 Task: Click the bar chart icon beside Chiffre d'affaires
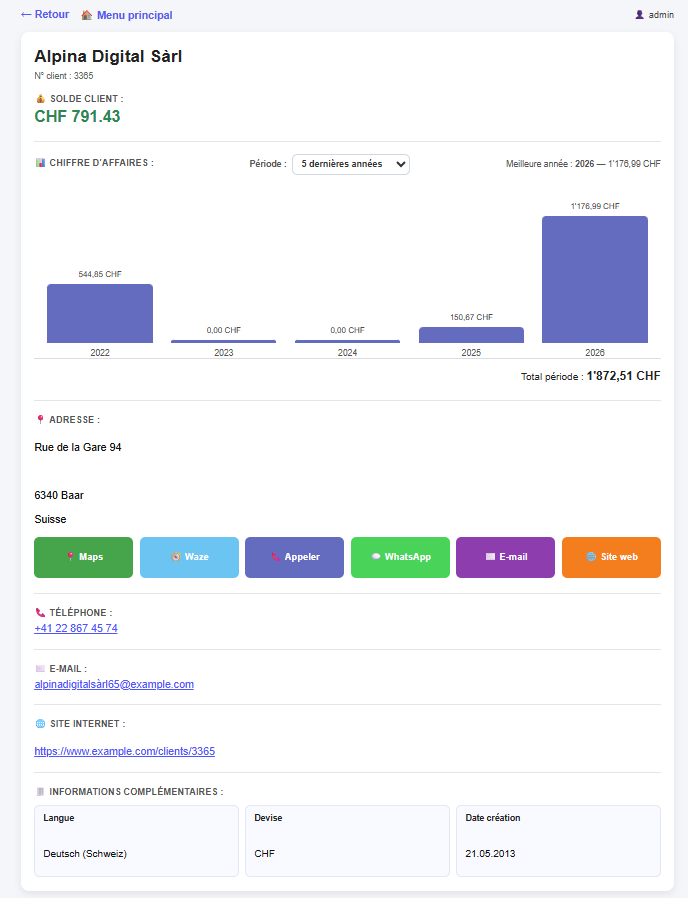(40, 163)
